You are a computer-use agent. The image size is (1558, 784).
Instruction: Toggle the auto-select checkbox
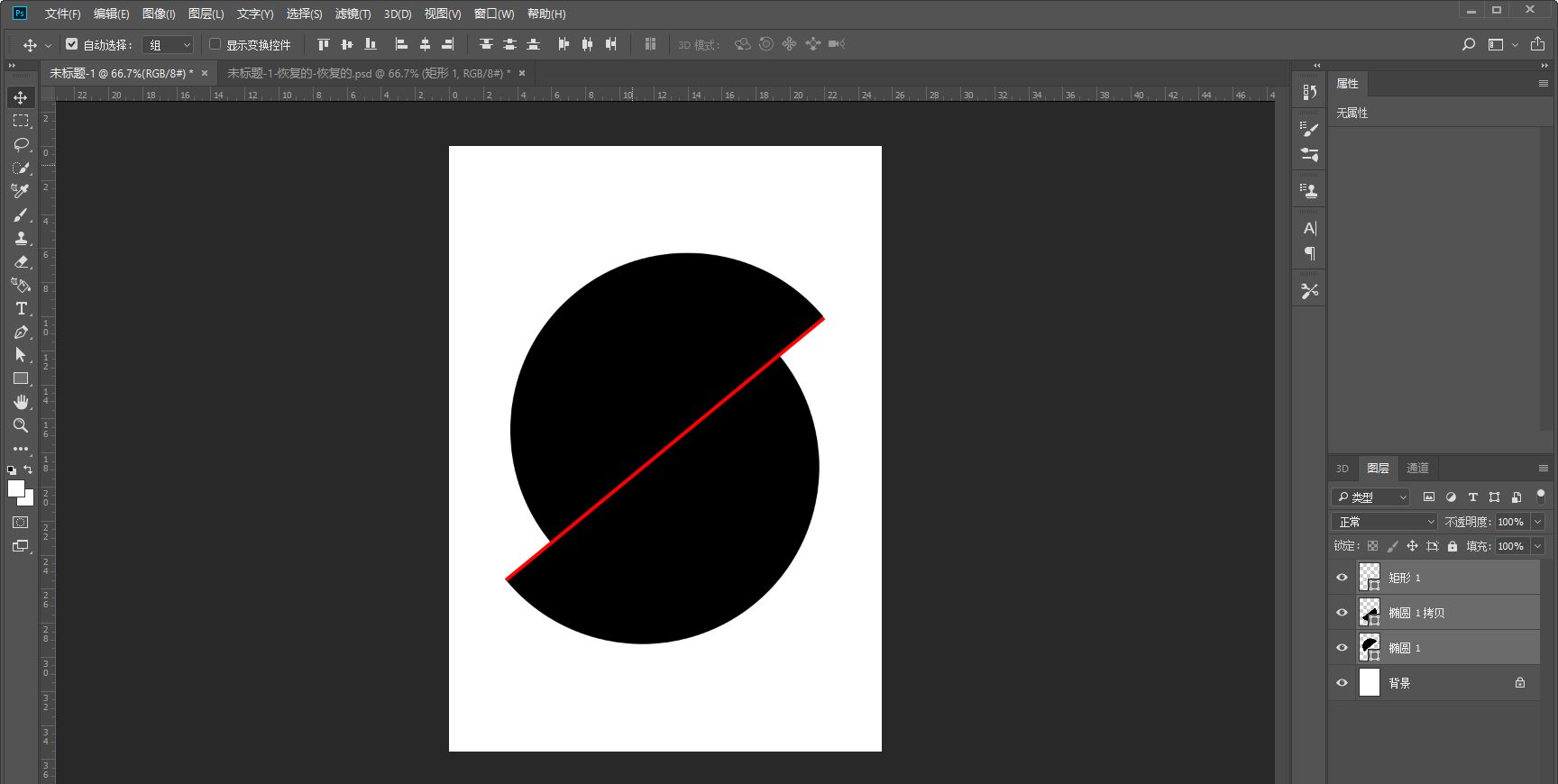coord(72,43)
